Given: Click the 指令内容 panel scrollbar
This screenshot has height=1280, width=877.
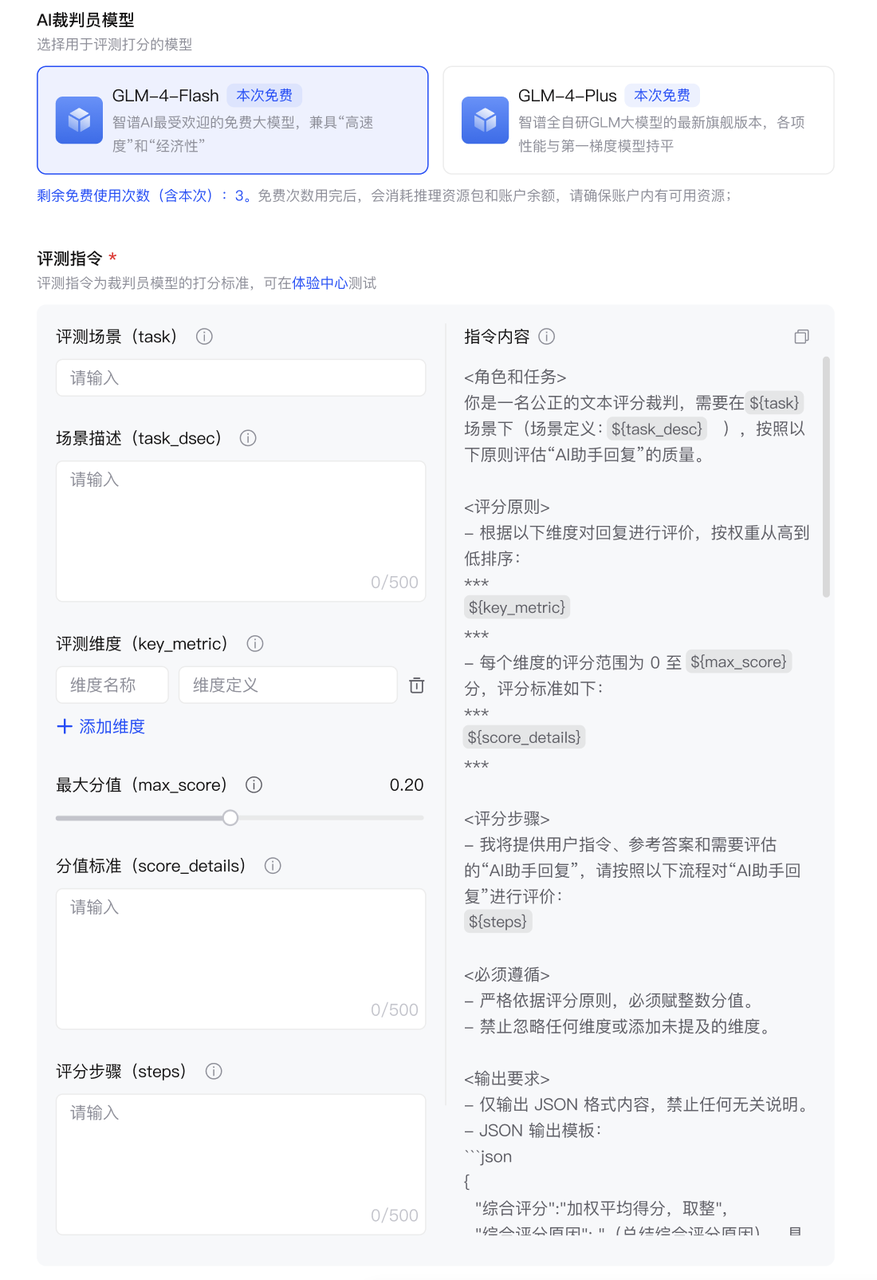Looking at the screenshot, I should 826,477.
